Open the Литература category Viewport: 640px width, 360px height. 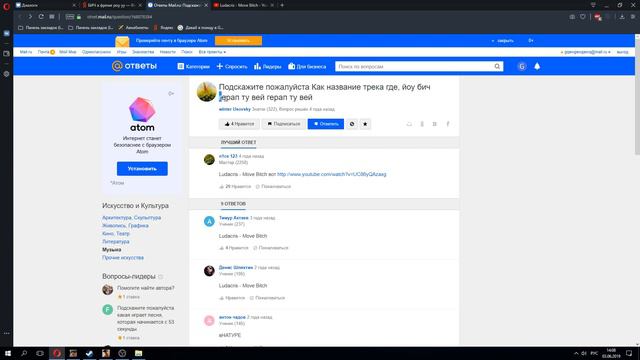pyautogui.click(x=116, y=242)
